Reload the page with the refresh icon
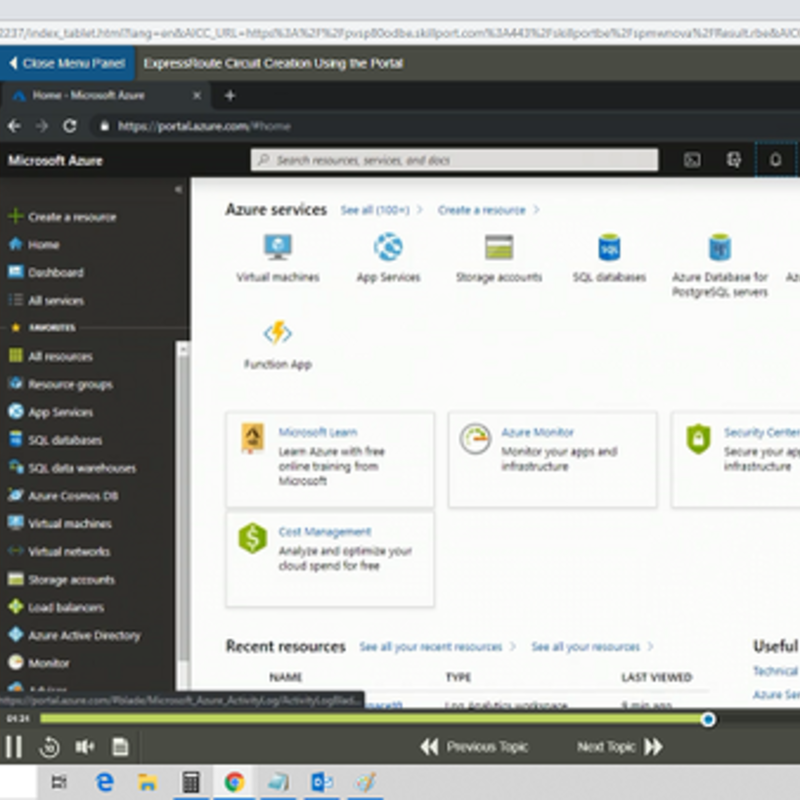The image size is (800, 800). coord(70,126)
